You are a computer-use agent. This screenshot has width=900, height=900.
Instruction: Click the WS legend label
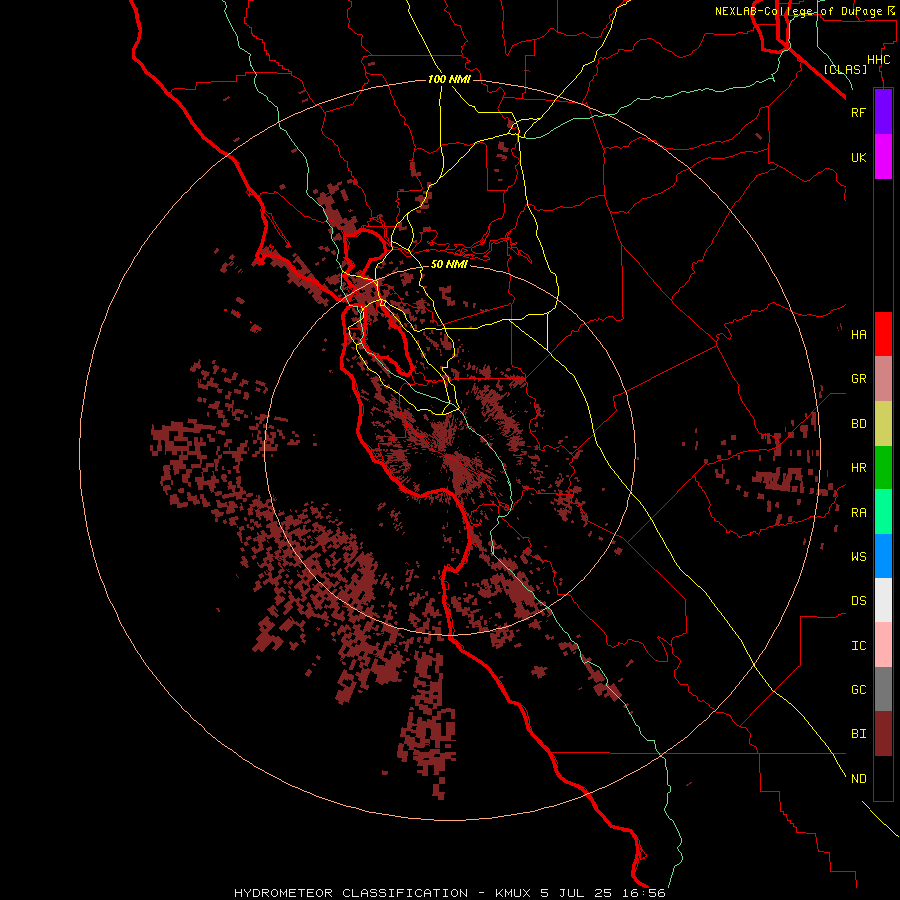point(859,557)
